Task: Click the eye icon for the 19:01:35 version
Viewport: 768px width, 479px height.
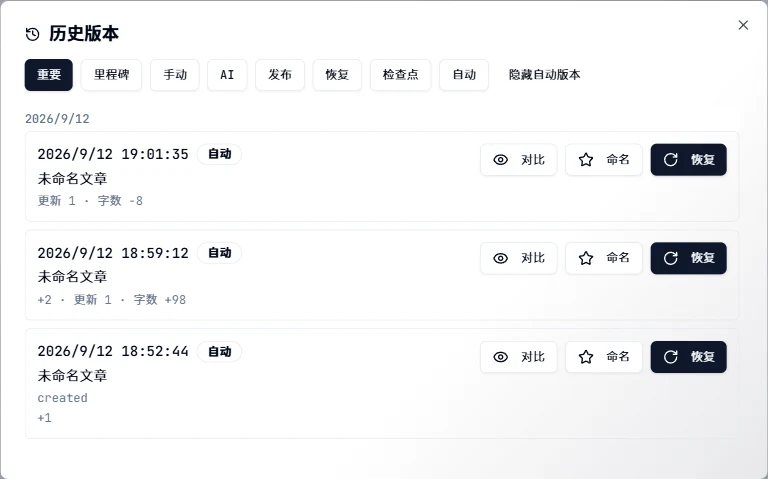Action: (500, 160)
